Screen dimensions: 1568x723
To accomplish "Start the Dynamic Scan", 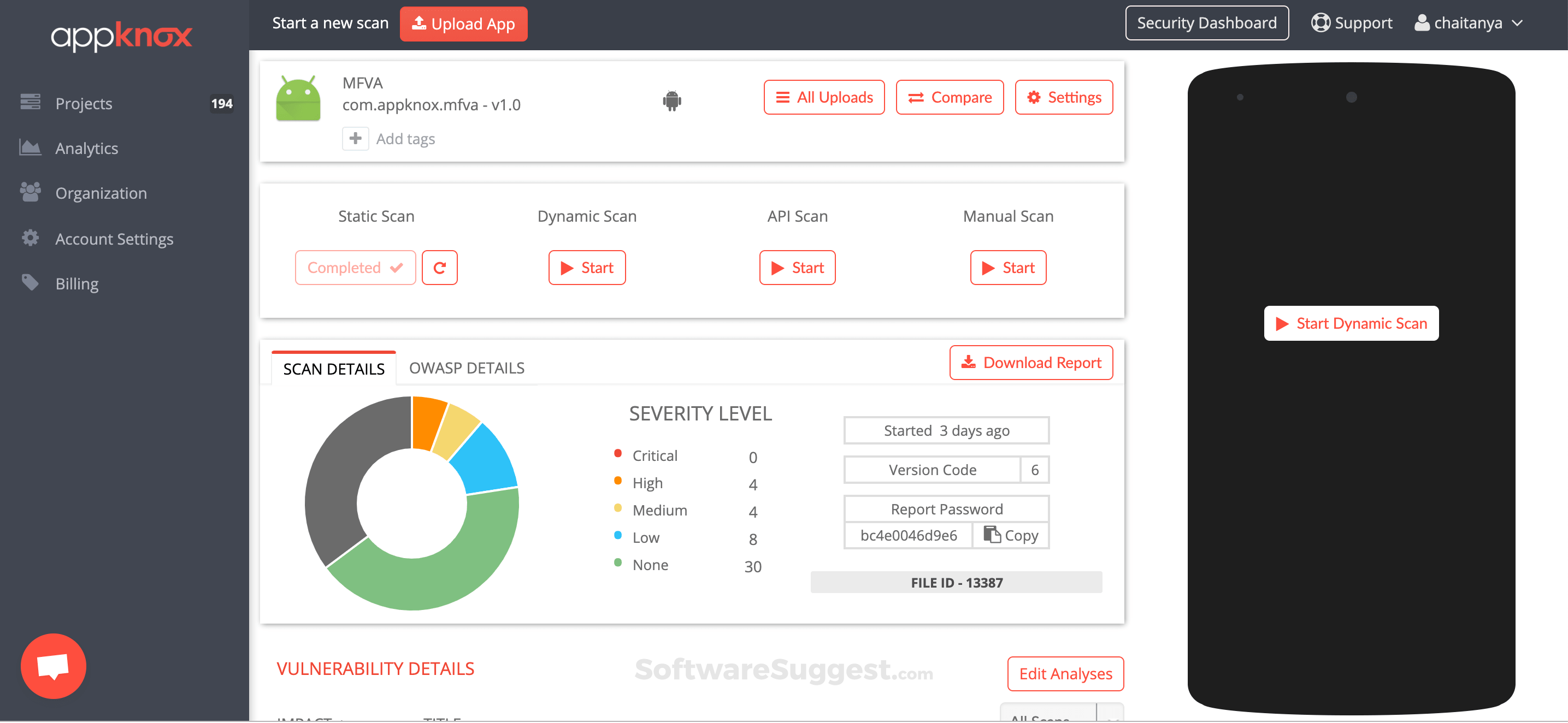I will (x=587, y=268).
